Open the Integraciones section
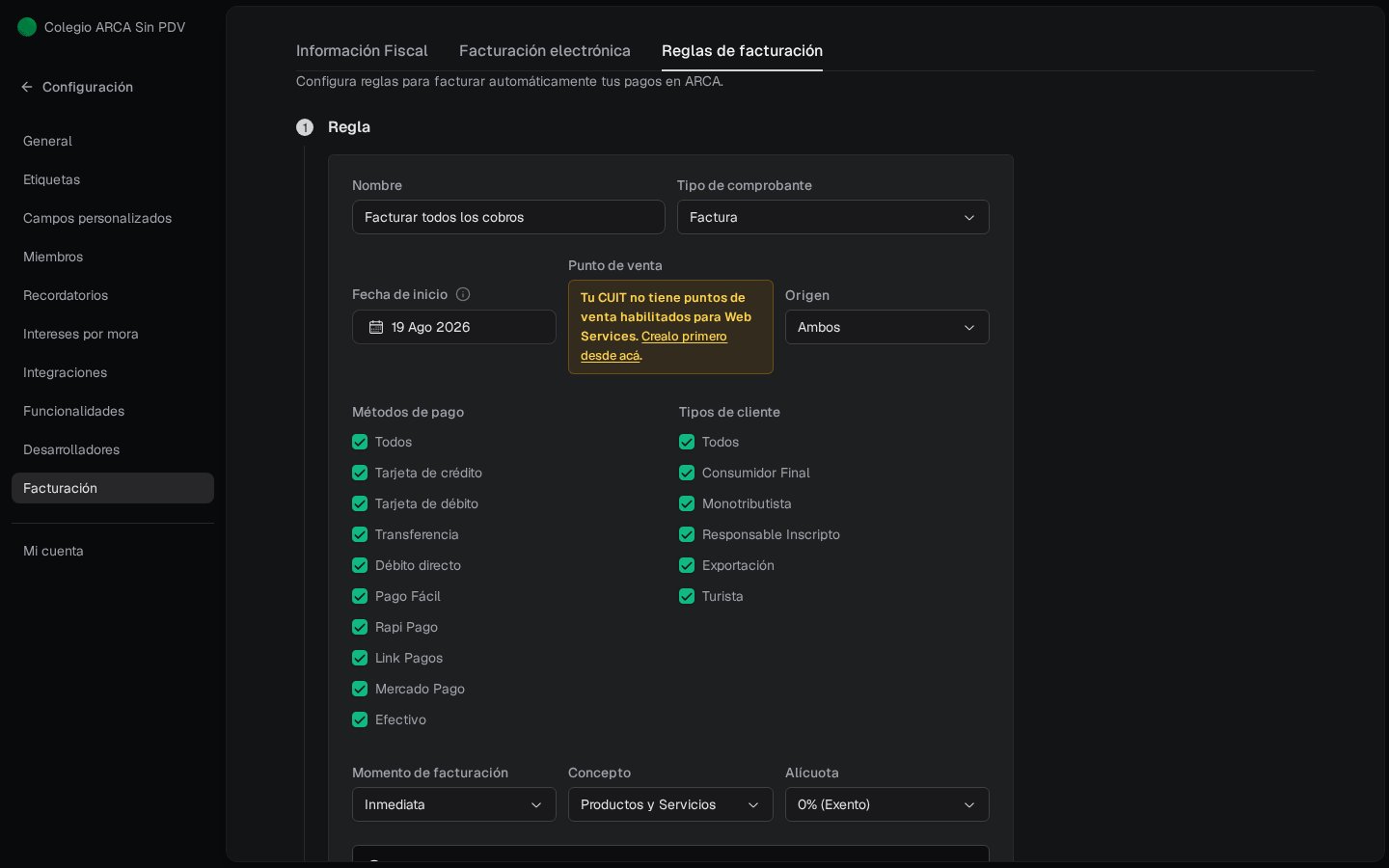The width and height of the screenshot is (1389, 868). tap(113, 372)
